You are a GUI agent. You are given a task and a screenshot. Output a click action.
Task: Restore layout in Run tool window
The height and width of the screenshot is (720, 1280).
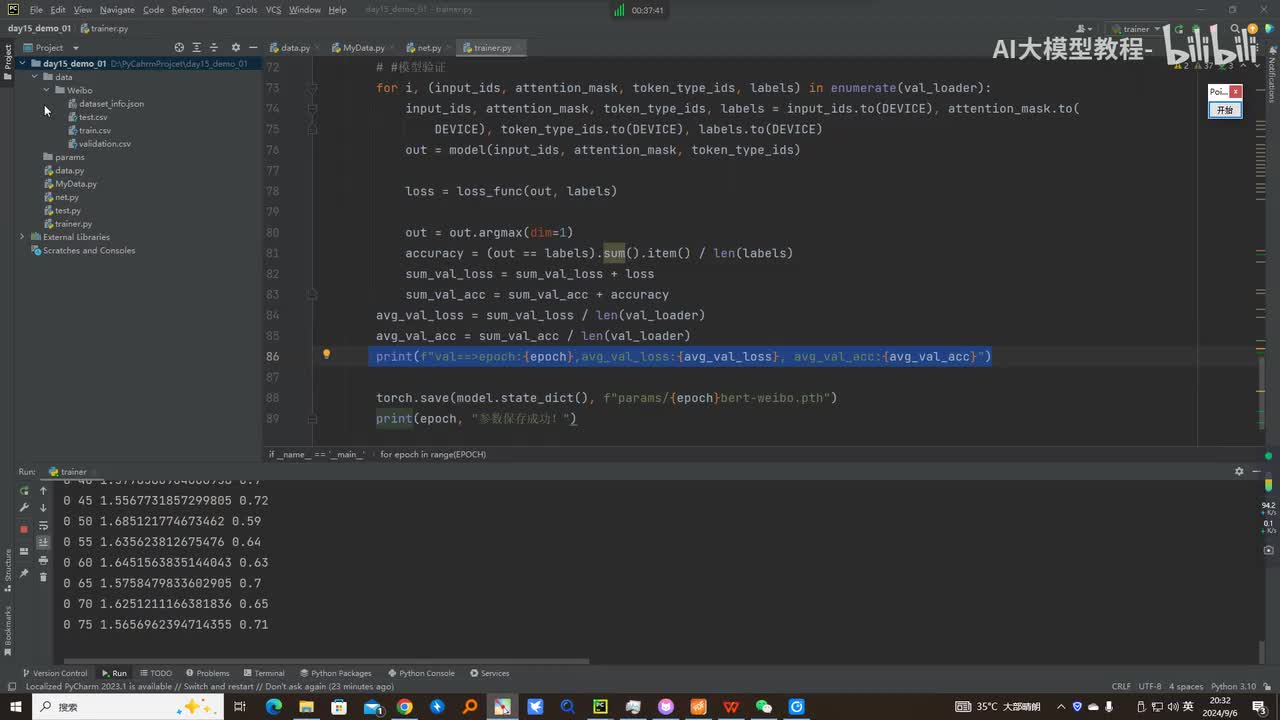pos(24,552)
